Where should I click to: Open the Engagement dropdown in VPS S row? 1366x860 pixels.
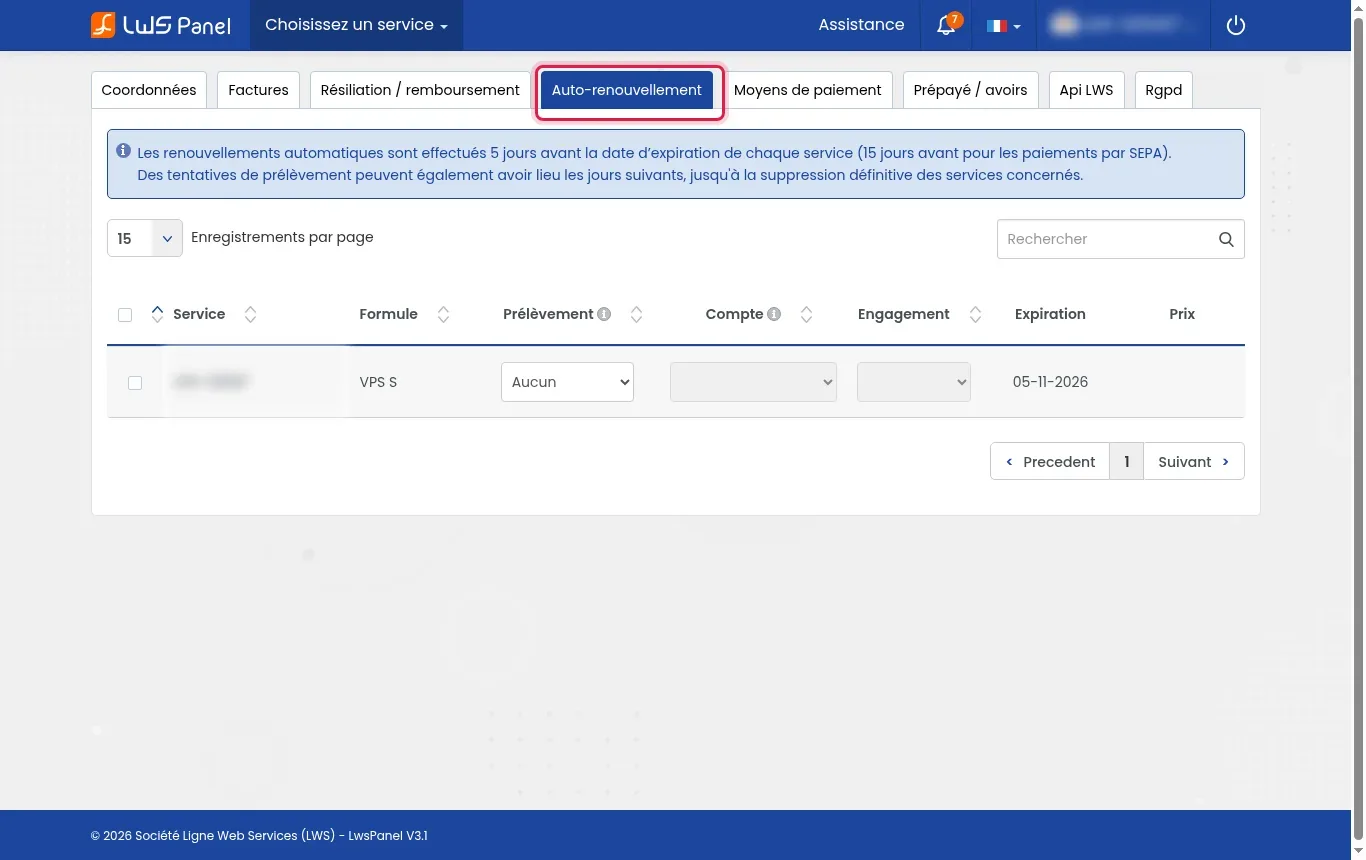(914, 382)
